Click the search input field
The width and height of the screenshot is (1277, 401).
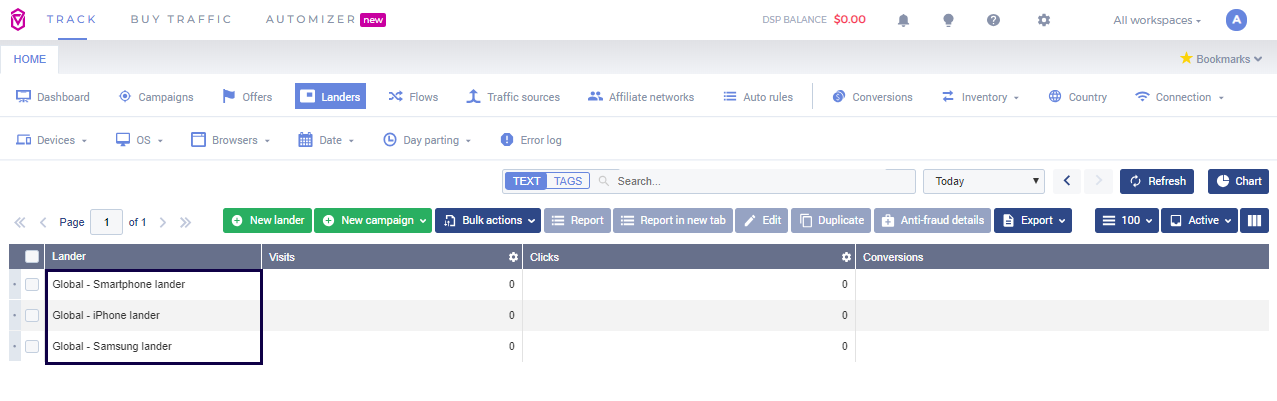click(x=760, y=181)
